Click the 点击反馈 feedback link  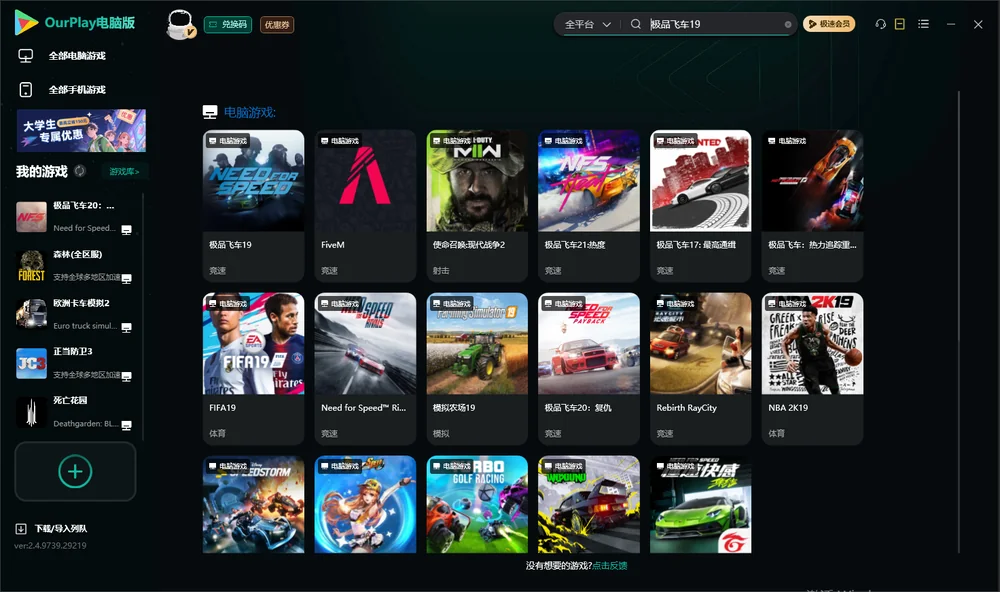pos(610,565)
